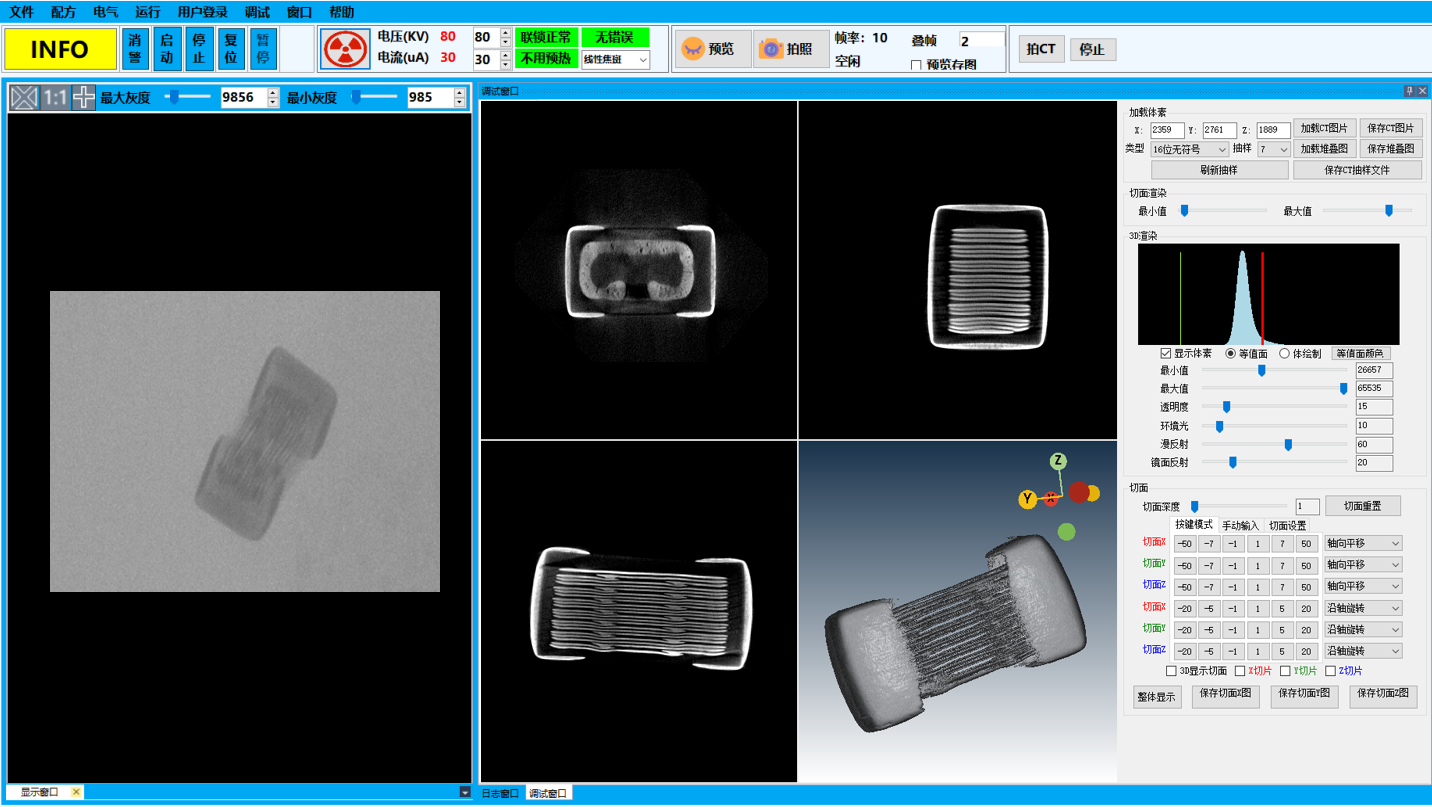
Task: Click the pin icon on 调试窗口 panel
Action: (1409, 91)
